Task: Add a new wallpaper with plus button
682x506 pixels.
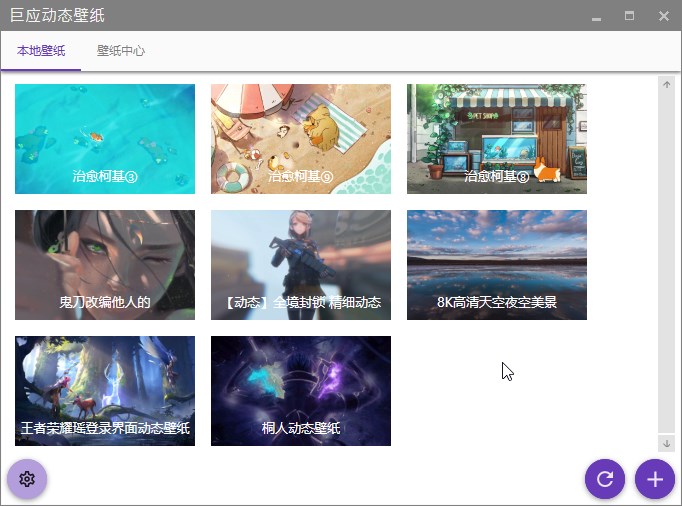Action: click(655, 479)
